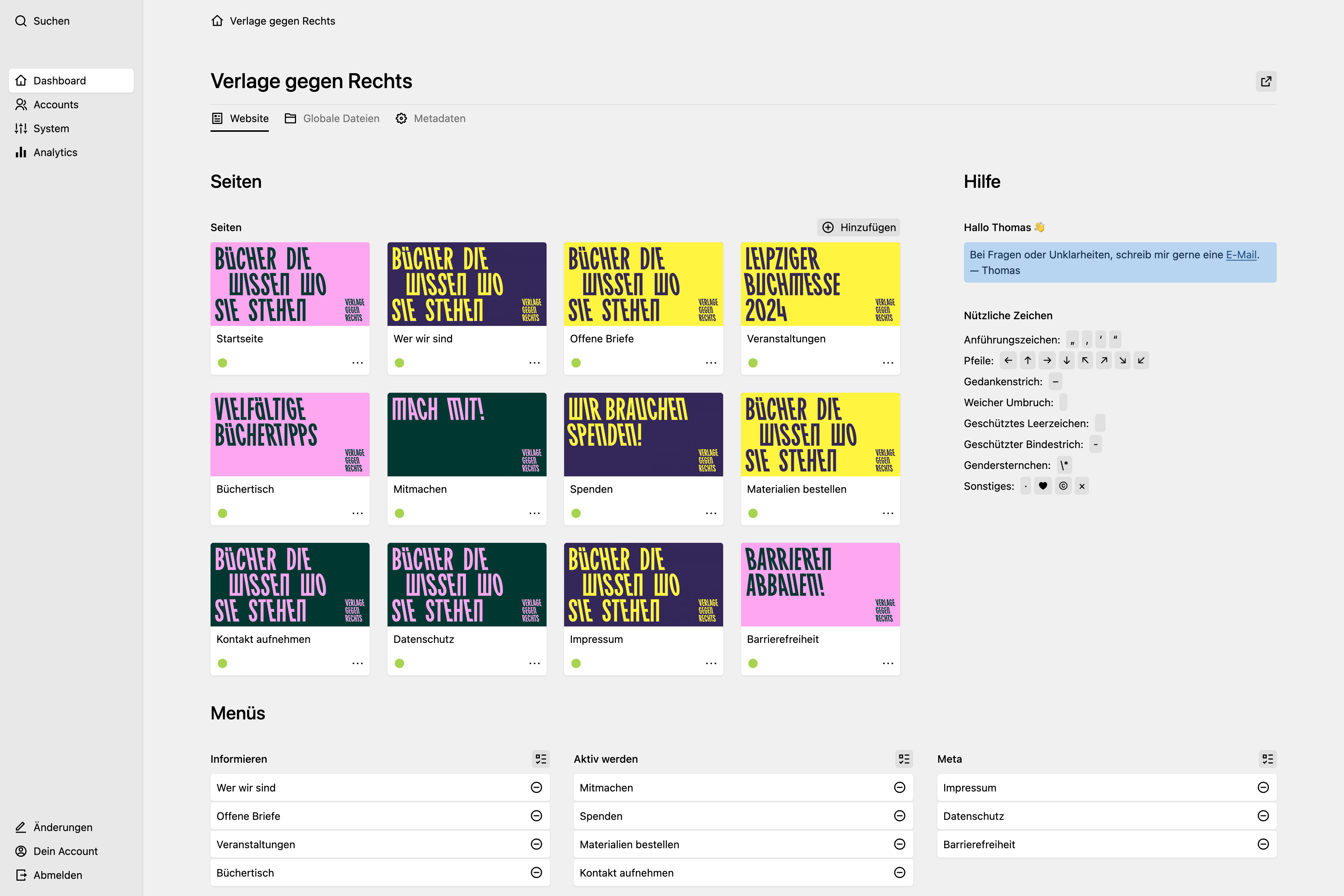Open options menu for Veranstaltungen card
This screenshot has height=896, width=1344.
pyautogui.click(x=888, y=363)
